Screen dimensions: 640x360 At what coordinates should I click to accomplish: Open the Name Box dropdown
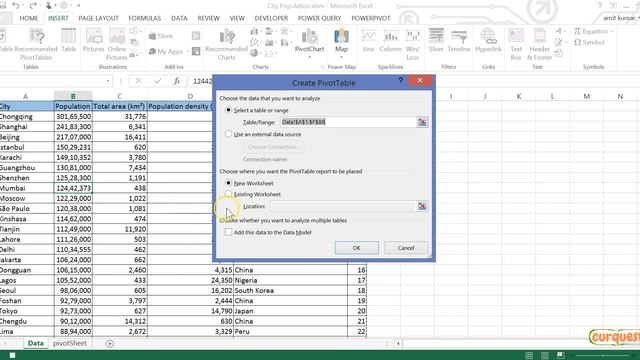pyautogui.click(x=108, y=81)
